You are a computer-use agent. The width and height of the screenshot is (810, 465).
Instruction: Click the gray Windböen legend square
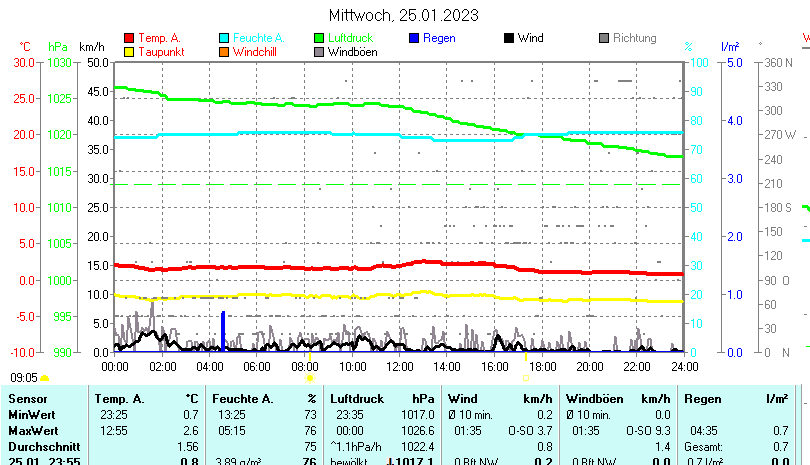pos(319,51)
